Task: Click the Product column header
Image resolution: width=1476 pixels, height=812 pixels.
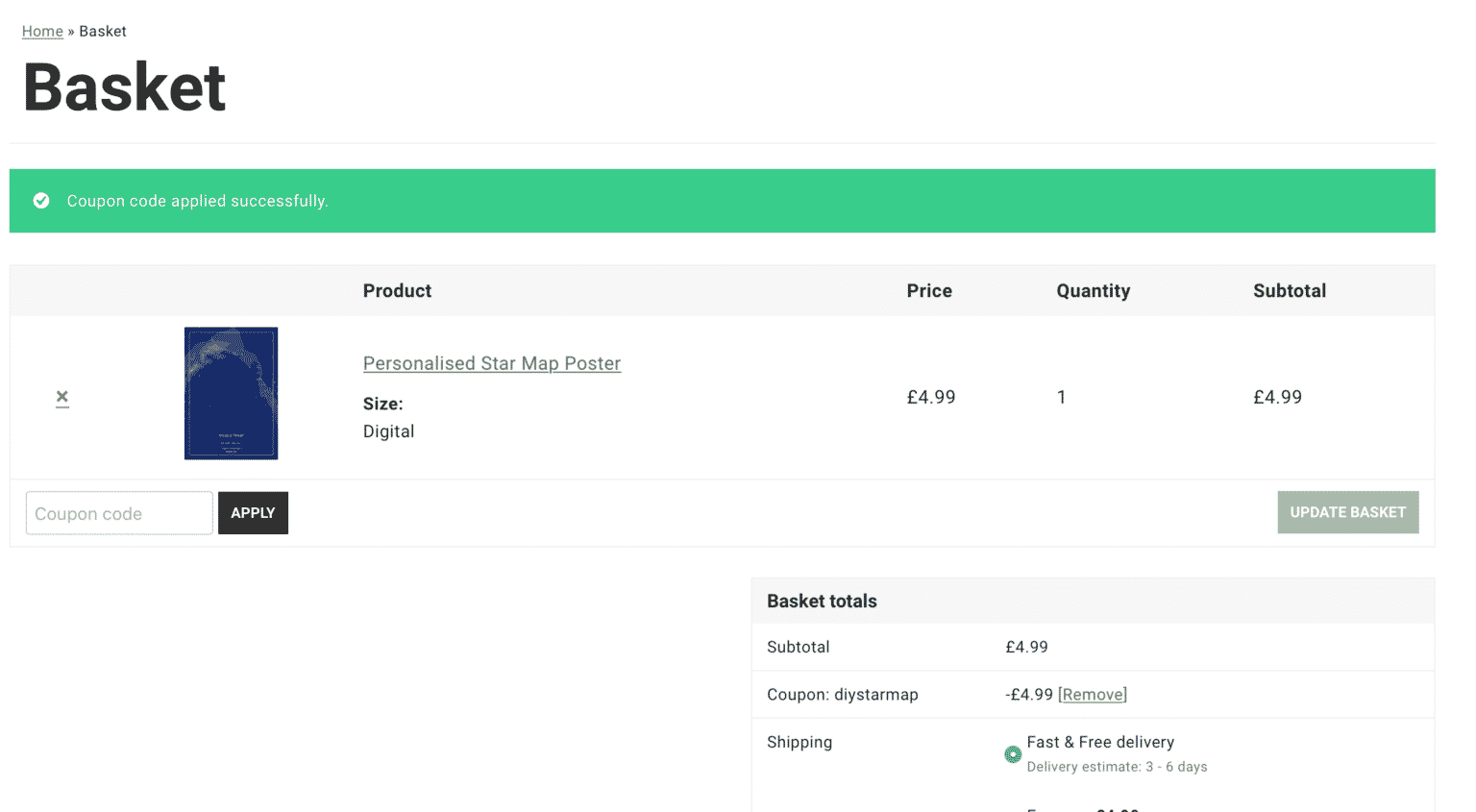Action: [397, 291]
